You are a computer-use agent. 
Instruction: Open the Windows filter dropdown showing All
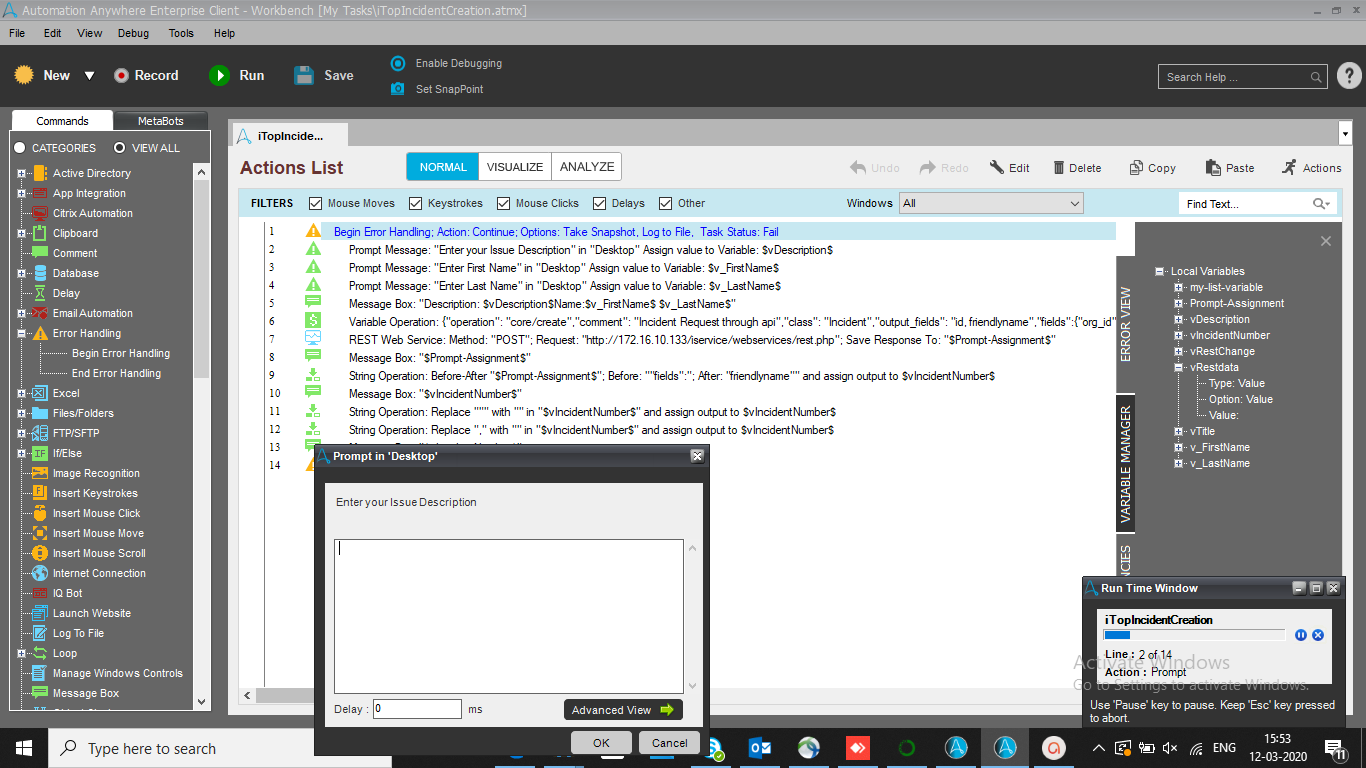pyautogui.click(x=991, y=203)
